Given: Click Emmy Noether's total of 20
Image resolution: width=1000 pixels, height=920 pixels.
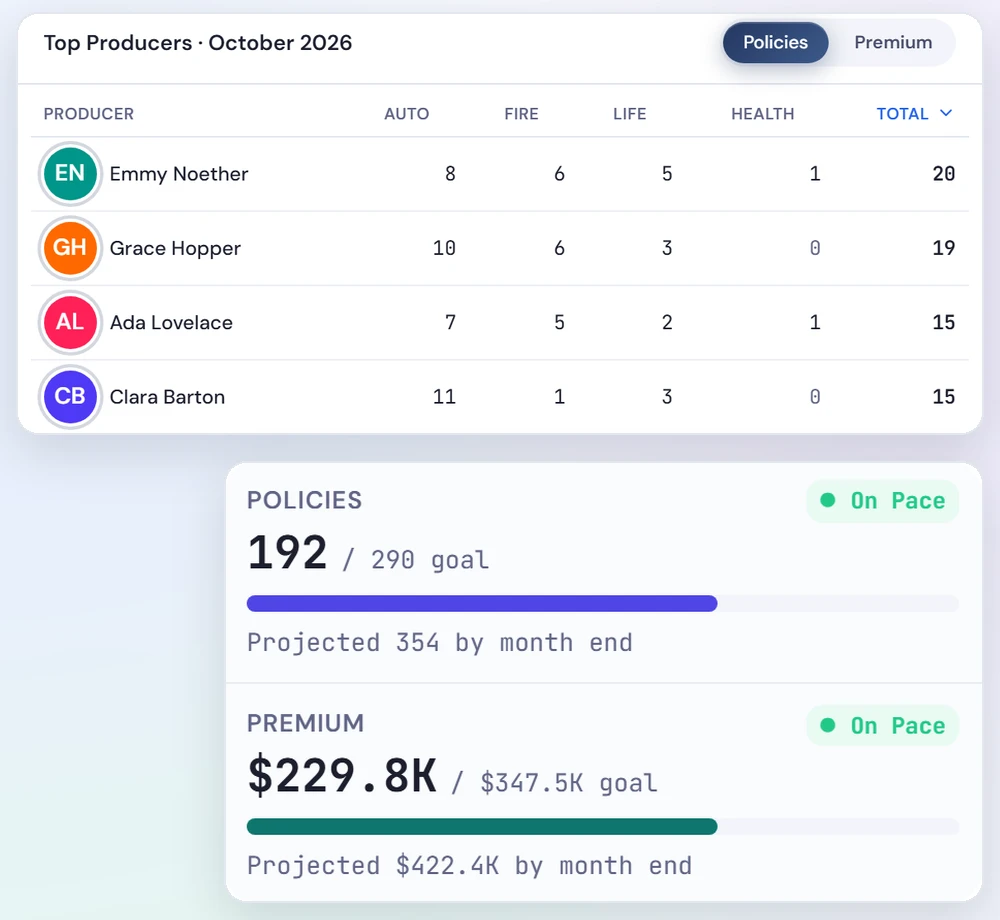Looking at the screenshot, I should point(943,173).
